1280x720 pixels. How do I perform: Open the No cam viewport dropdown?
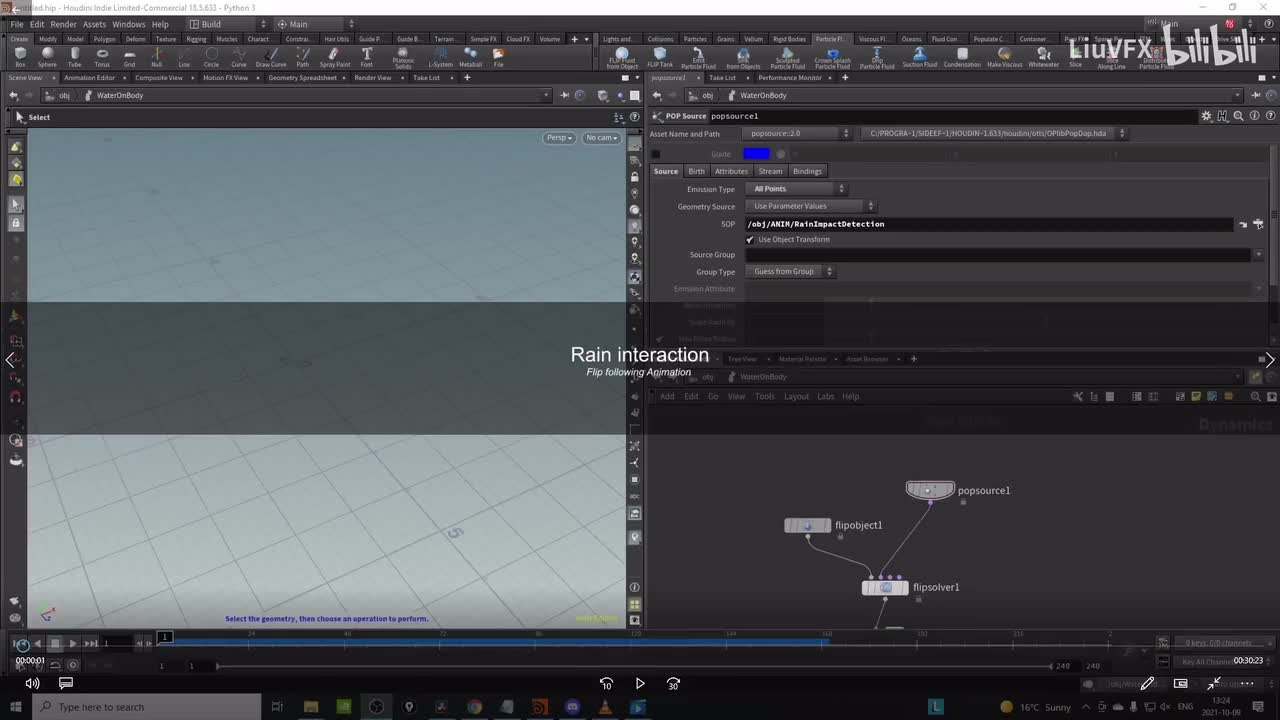click(x=601, y=138)
